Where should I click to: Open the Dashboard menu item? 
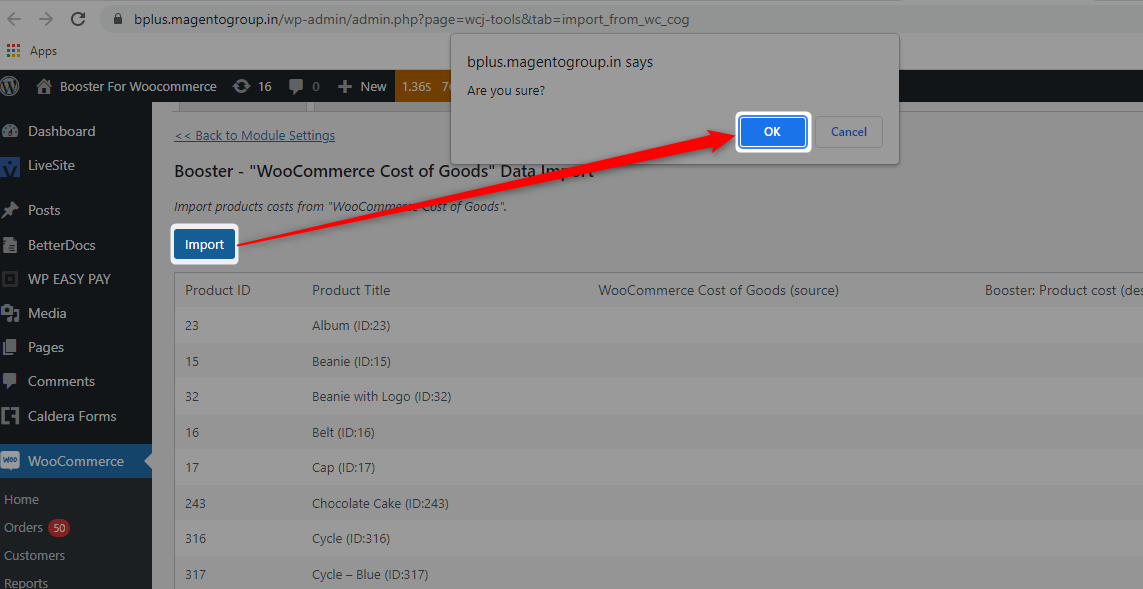(61, 131)
